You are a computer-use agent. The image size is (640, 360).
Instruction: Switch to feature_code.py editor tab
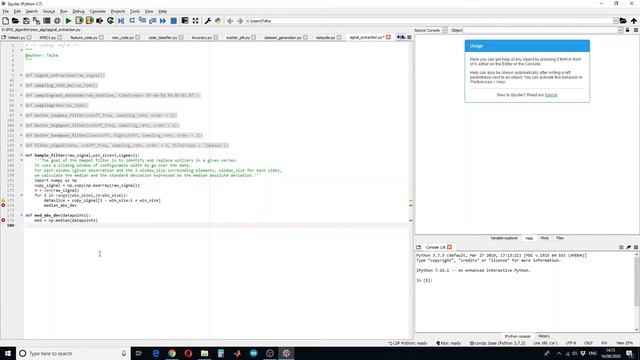84,38
